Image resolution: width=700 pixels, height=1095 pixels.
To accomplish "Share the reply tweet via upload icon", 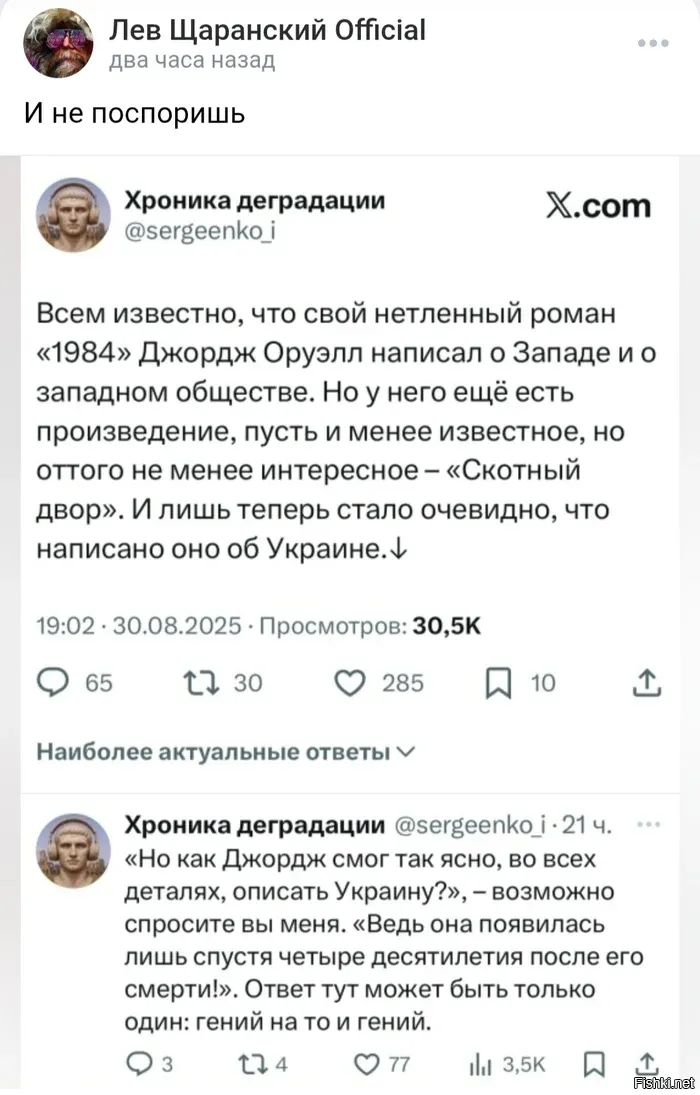I will point(647,1064).
